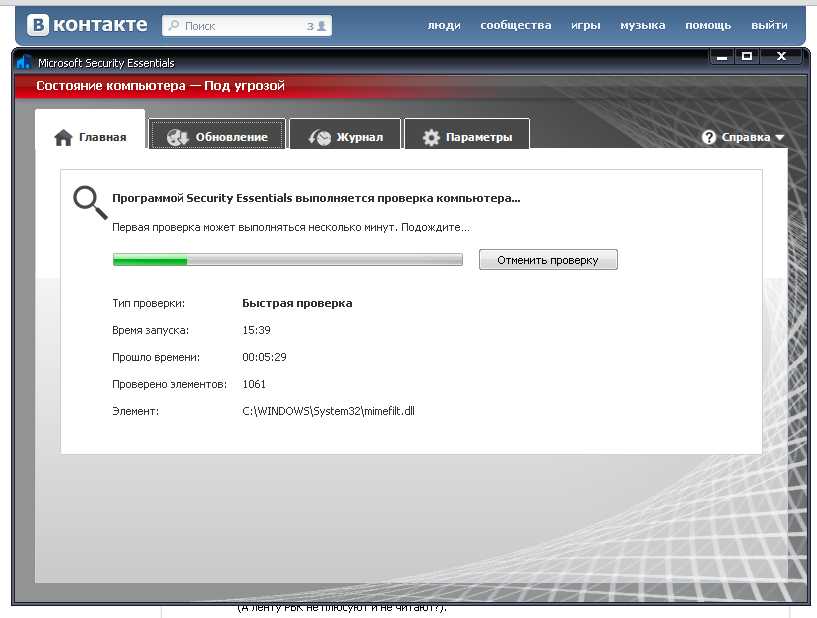Viewport: 817px width, 618px height.
Task: Open the помощь link in VK header
Action: (708, 25)
